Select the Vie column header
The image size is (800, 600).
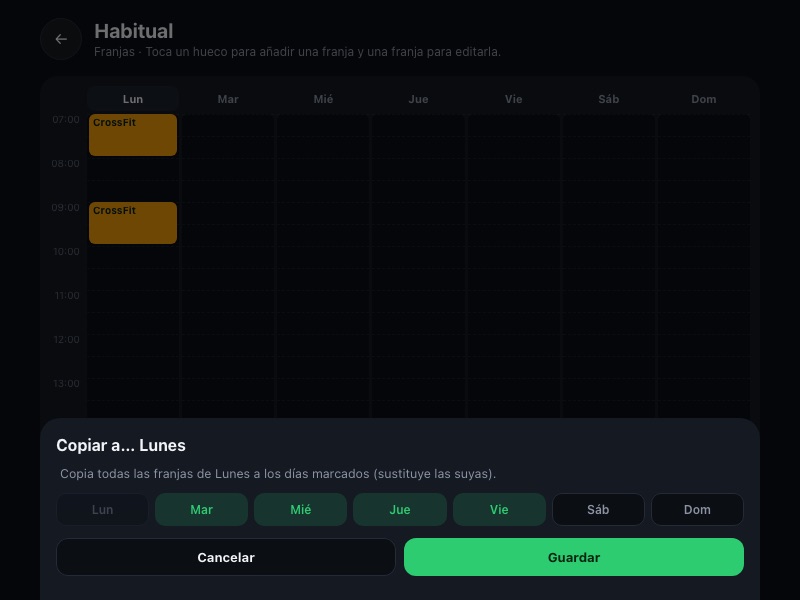coord(513,99)
